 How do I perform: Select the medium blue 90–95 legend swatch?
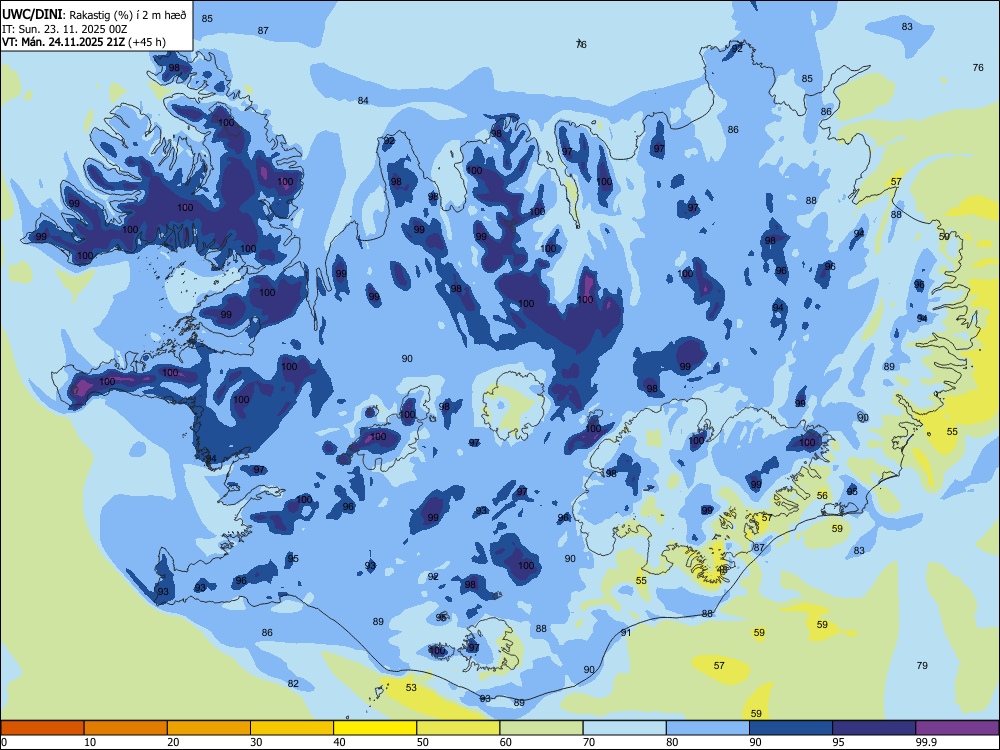[x=791, y=728]
